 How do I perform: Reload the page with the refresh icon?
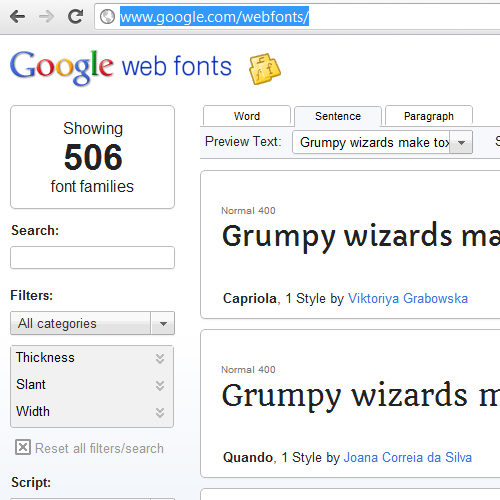coord(75,16)
